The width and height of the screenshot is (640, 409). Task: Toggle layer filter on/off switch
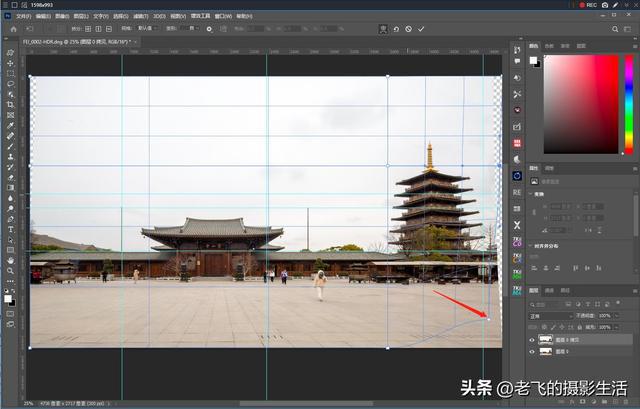click(618, 303)
